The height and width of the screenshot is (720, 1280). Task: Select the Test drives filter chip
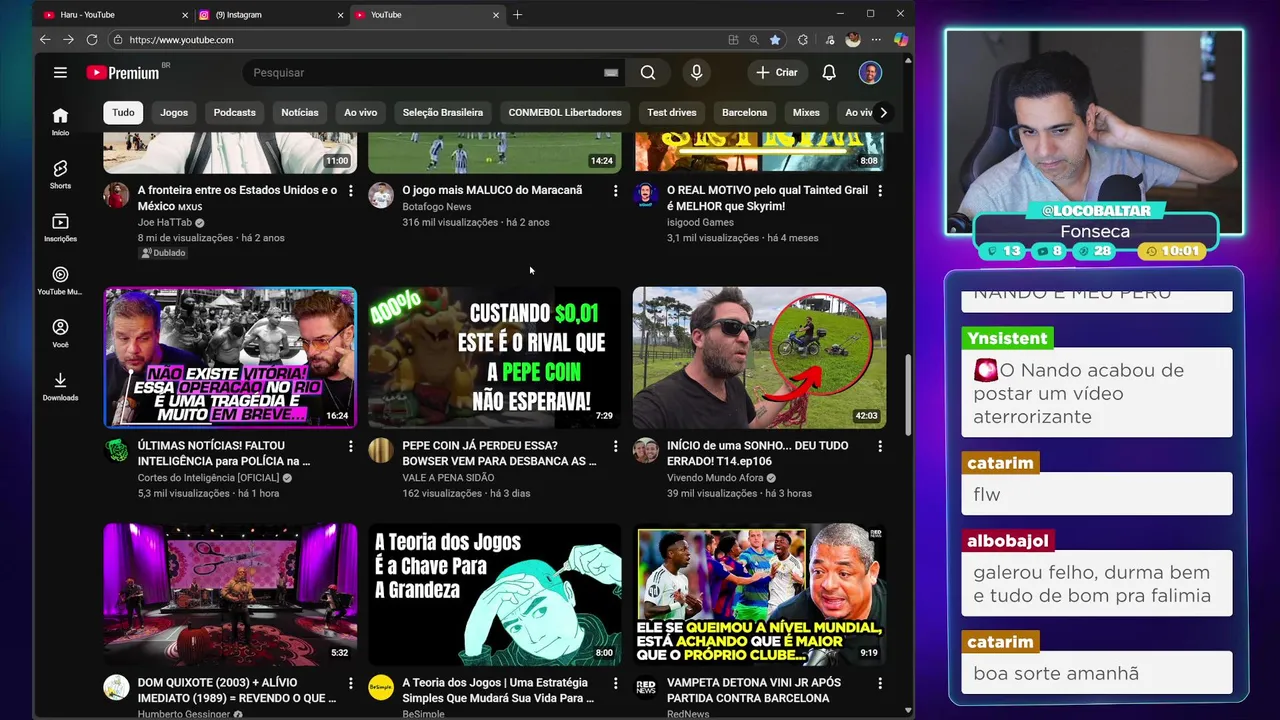pyautogui.click(x=672, y=112)
